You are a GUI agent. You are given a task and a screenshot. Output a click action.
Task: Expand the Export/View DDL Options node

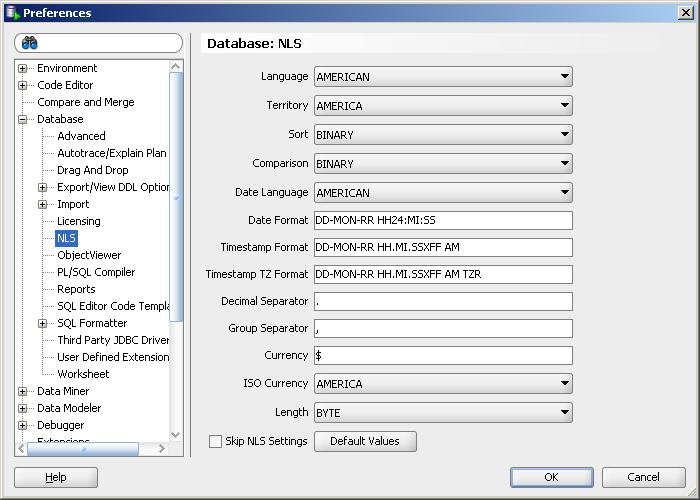pyautogui.click(x=42, y=188)
